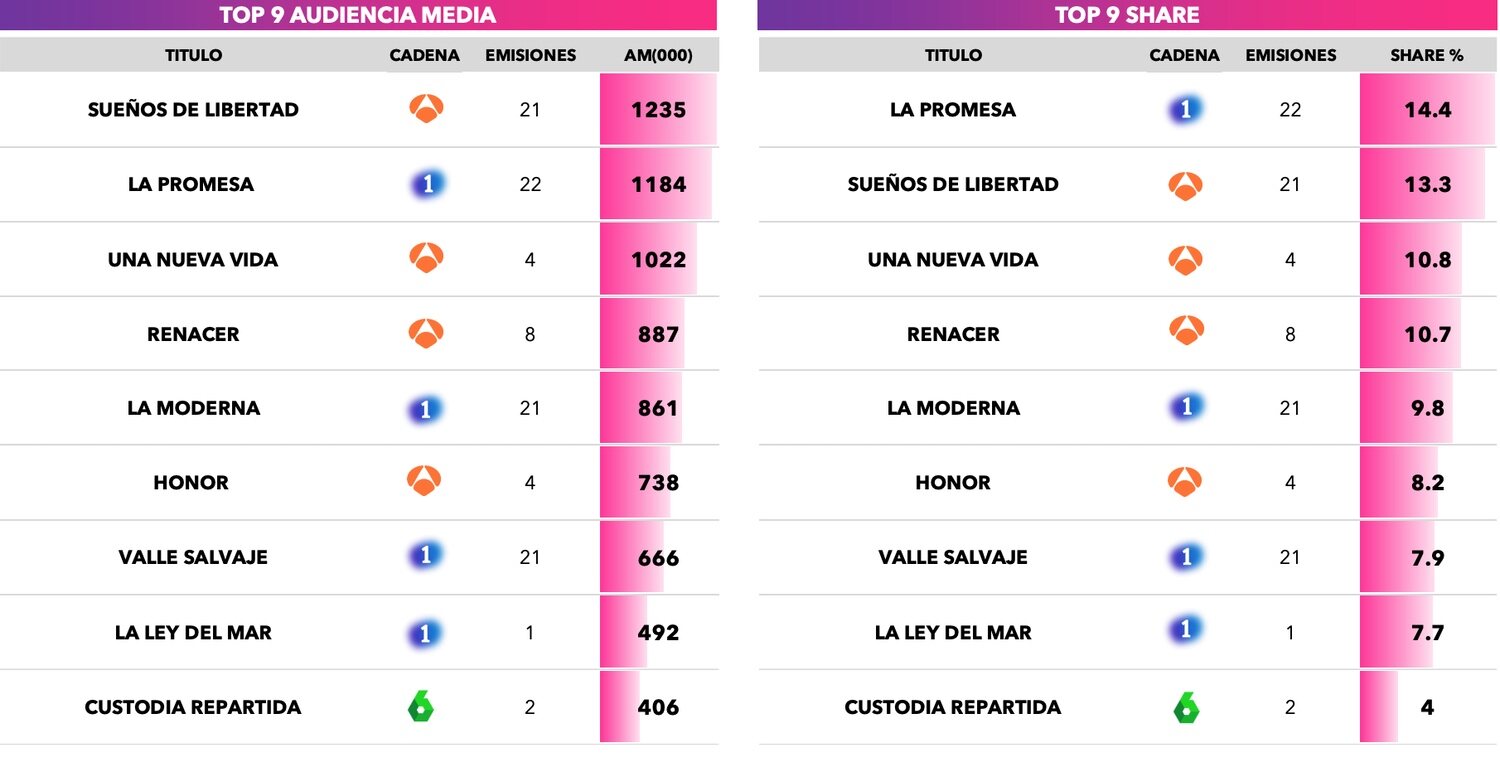Select laSexta logo in share table's last row
Screen dimensions: 1500x767
(1186, 708)
